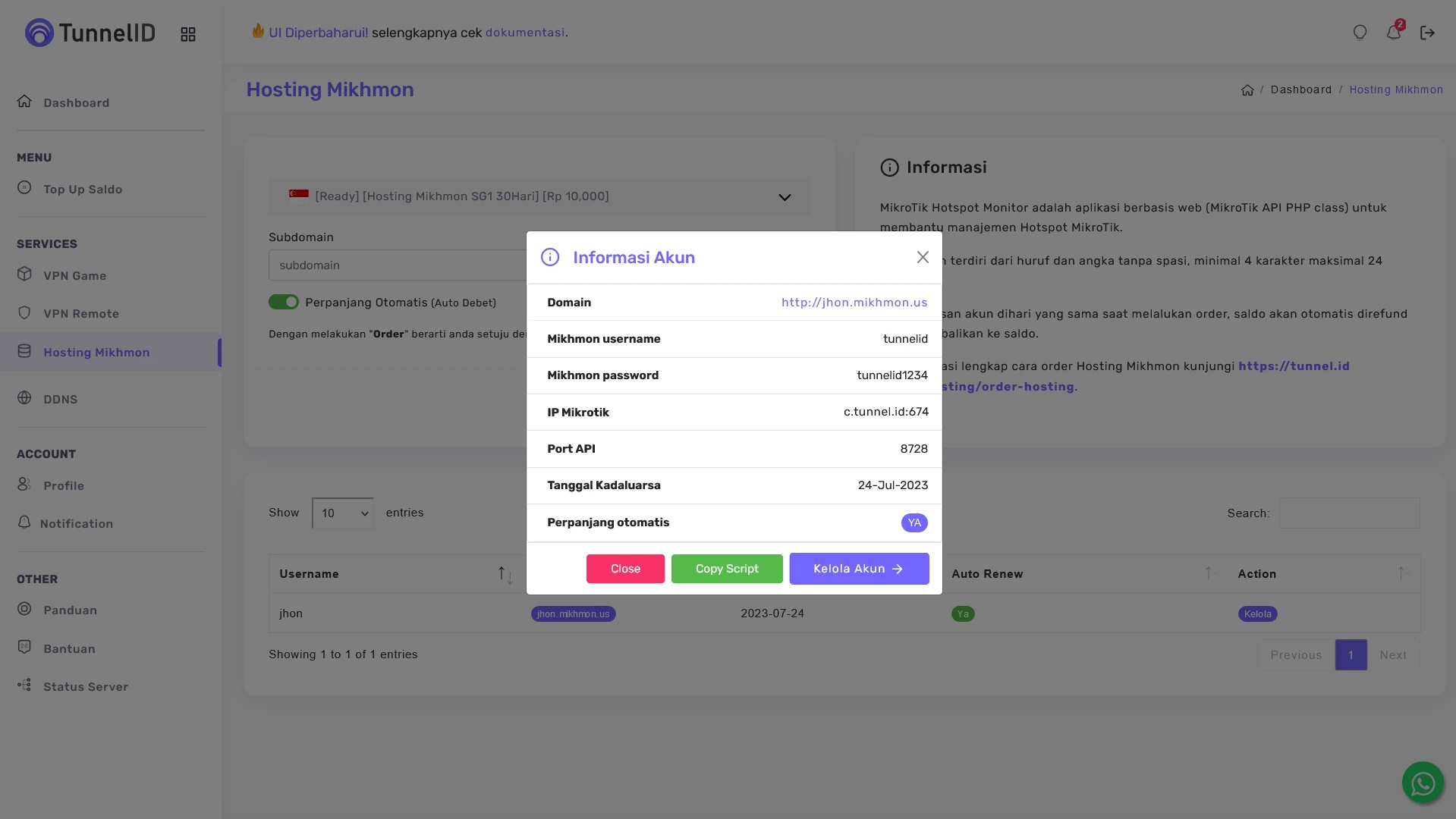Open the dokumentasi link

[525, 33]
